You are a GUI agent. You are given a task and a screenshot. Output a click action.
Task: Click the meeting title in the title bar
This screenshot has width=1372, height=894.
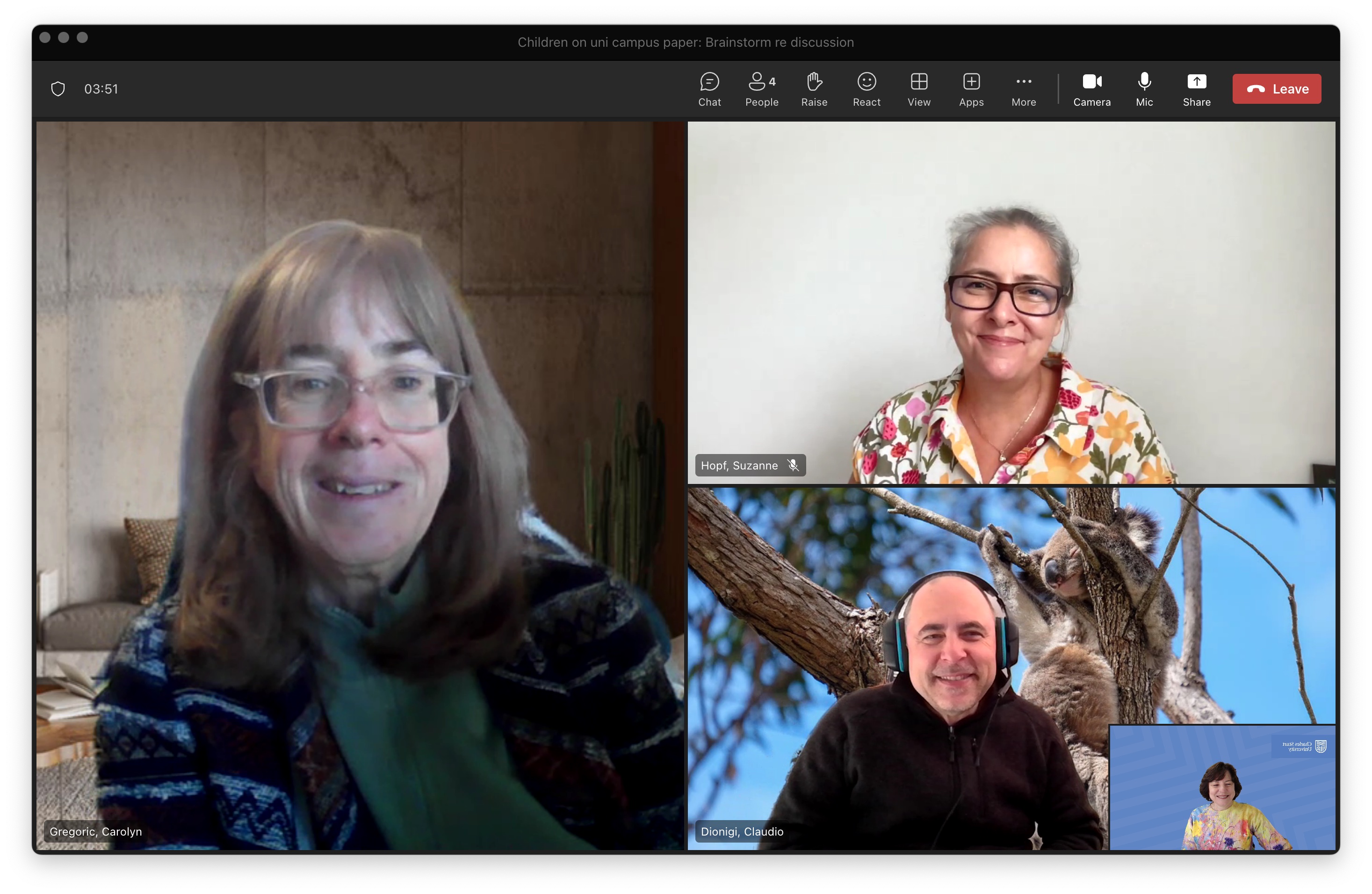click(x=686, y=42)
